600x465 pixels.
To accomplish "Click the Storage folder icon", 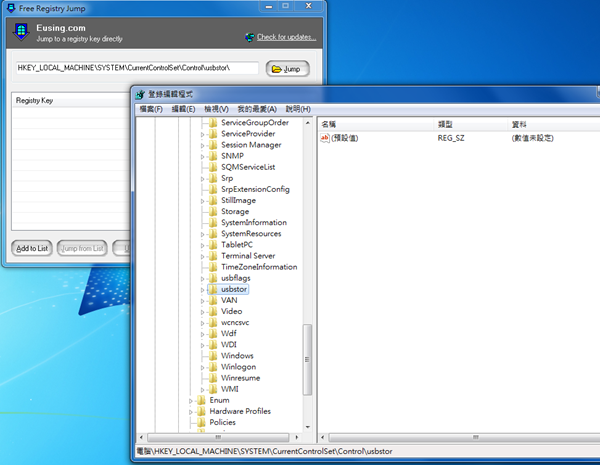I will (x=212, y=212).
